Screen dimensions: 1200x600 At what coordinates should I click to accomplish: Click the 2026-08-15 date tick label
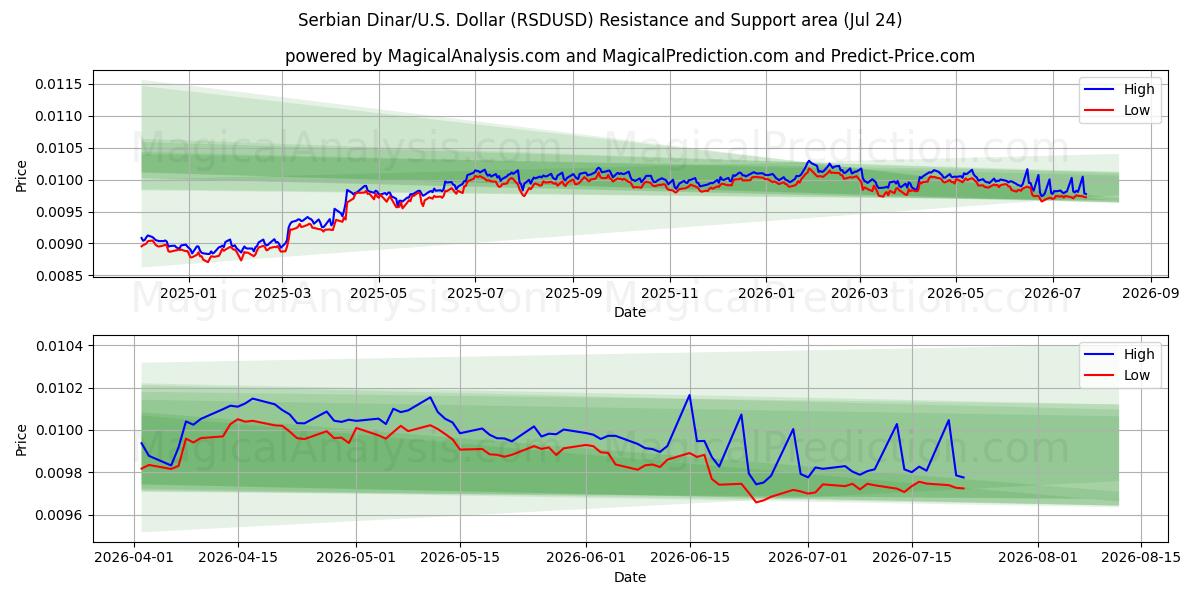1141,558
